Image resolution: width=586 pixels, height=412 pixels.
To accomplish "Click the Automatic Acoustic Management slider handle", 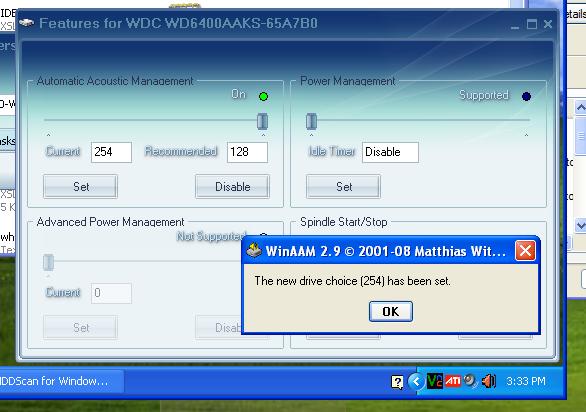I will click(262, 121).
